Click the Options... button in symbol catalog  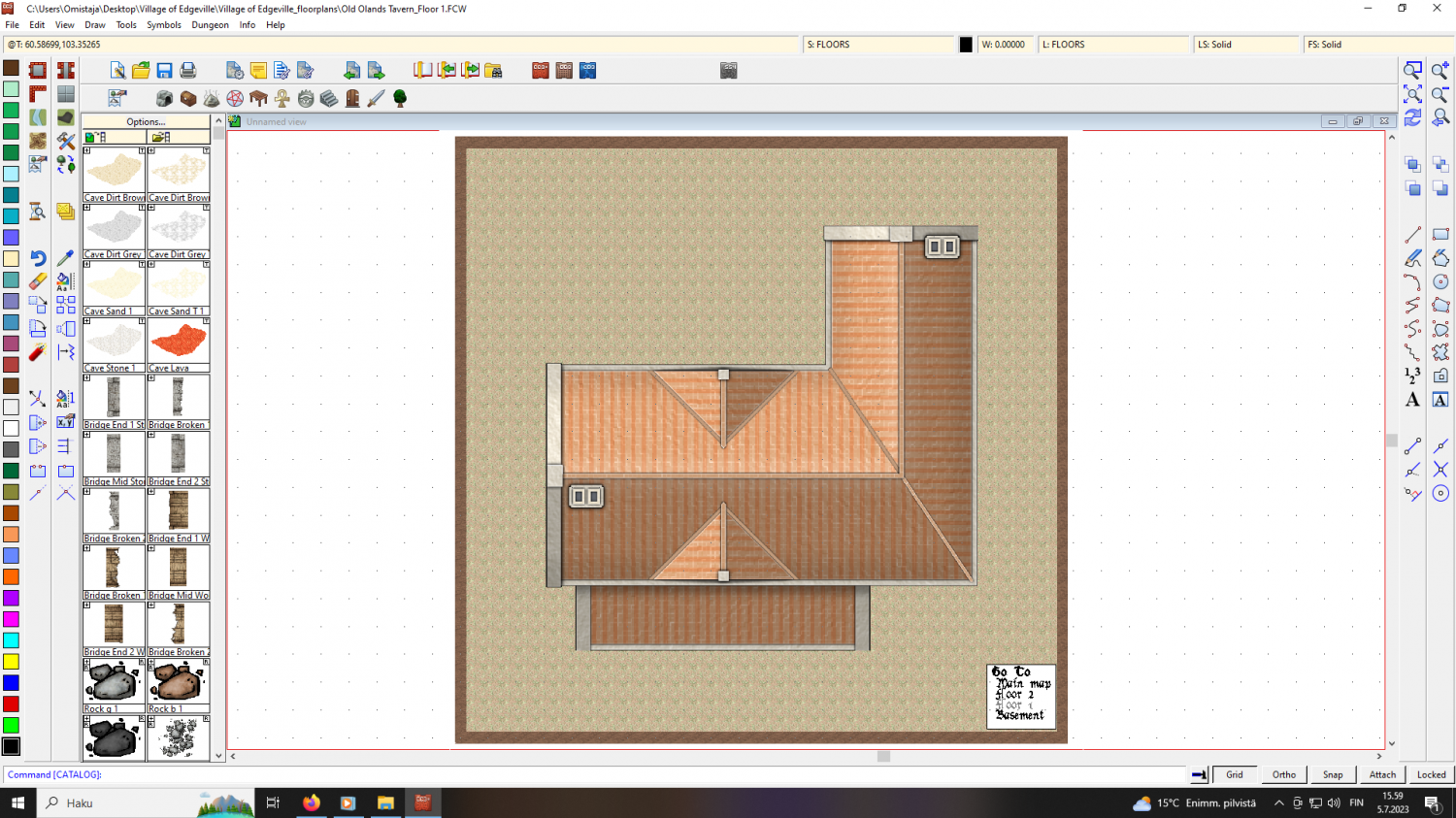click(146, 121)
